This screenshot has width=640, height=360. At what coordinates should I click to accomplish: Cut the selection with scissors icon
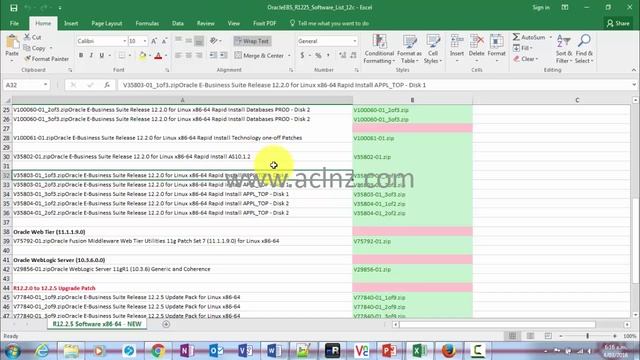click(x=32, y=37)
